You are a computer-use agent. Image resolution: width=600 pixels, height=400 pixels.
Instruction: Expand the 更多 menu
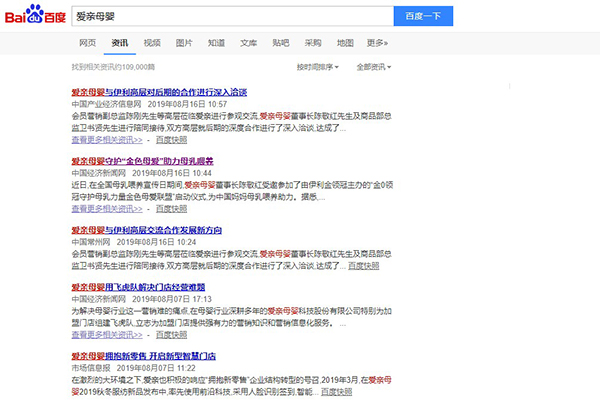point(377,43)
